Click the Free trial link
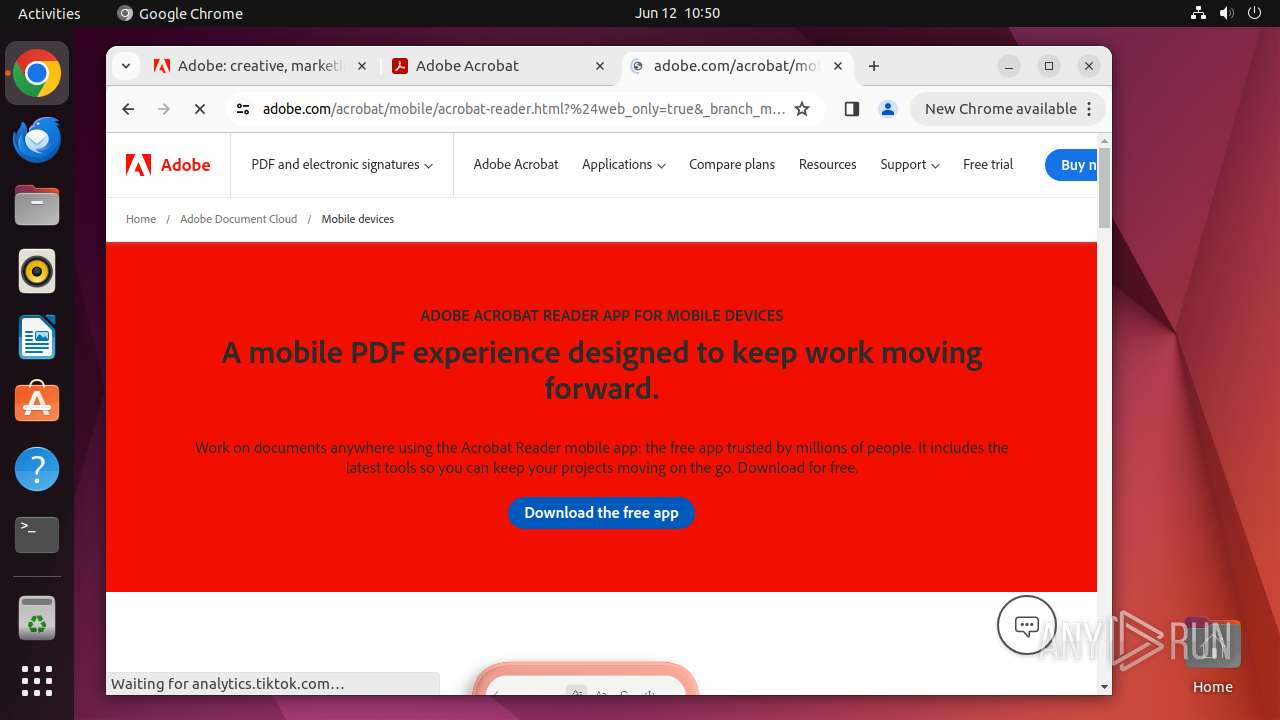This screenshot has width=1280, height=720. coord(988,165)
